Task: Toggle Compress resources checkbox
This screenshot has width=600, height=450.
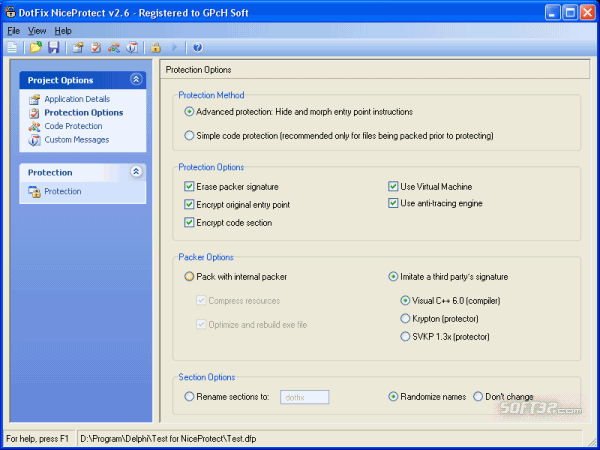Action: pyautogui.click(x=201, y=300)
